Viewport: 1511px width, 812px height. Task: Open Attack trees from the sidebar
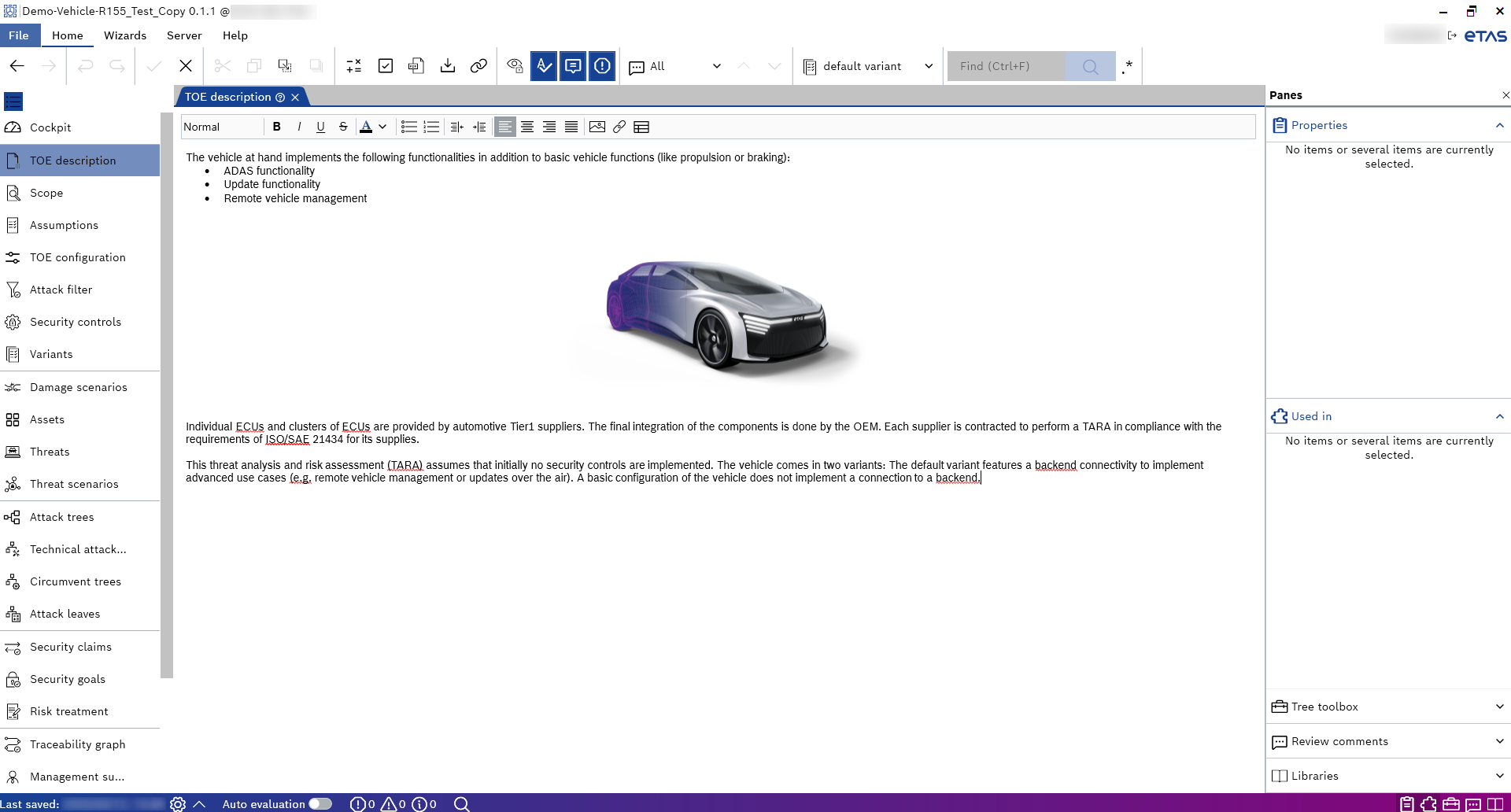(x=61, y=517)
